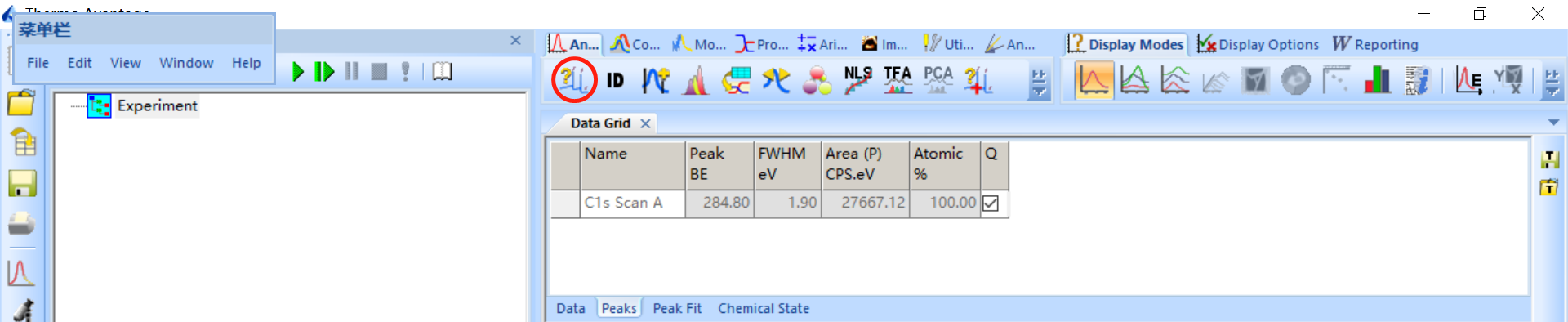The width and height of the screenshot is (1568, 322).
Task: Open the Data Grid panel dropdown arrow
Action: click(x=1553, y=123)
